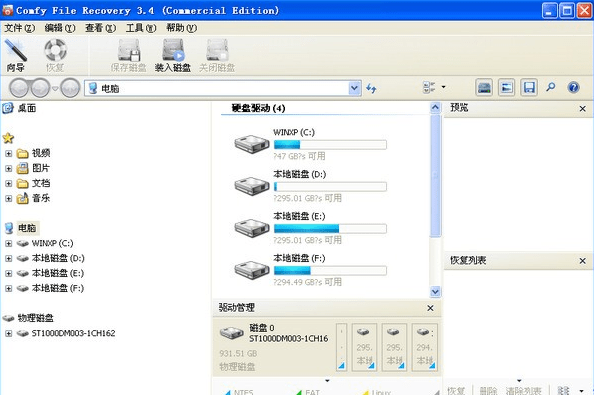Toggle the drive manager panel icon
Image resolution: width=594 pixels, height=395 pixels.
tap(484, 87)
